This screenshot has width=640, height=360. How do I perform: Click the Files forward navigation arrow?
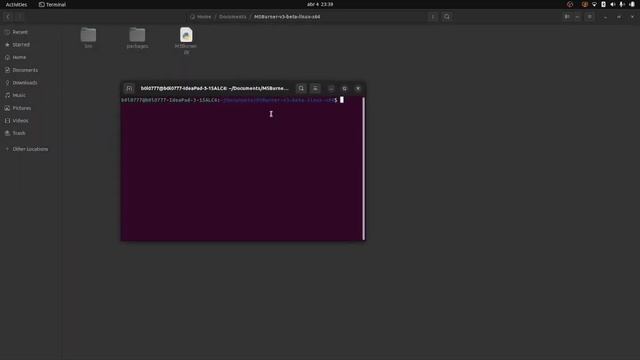(19, 17)
